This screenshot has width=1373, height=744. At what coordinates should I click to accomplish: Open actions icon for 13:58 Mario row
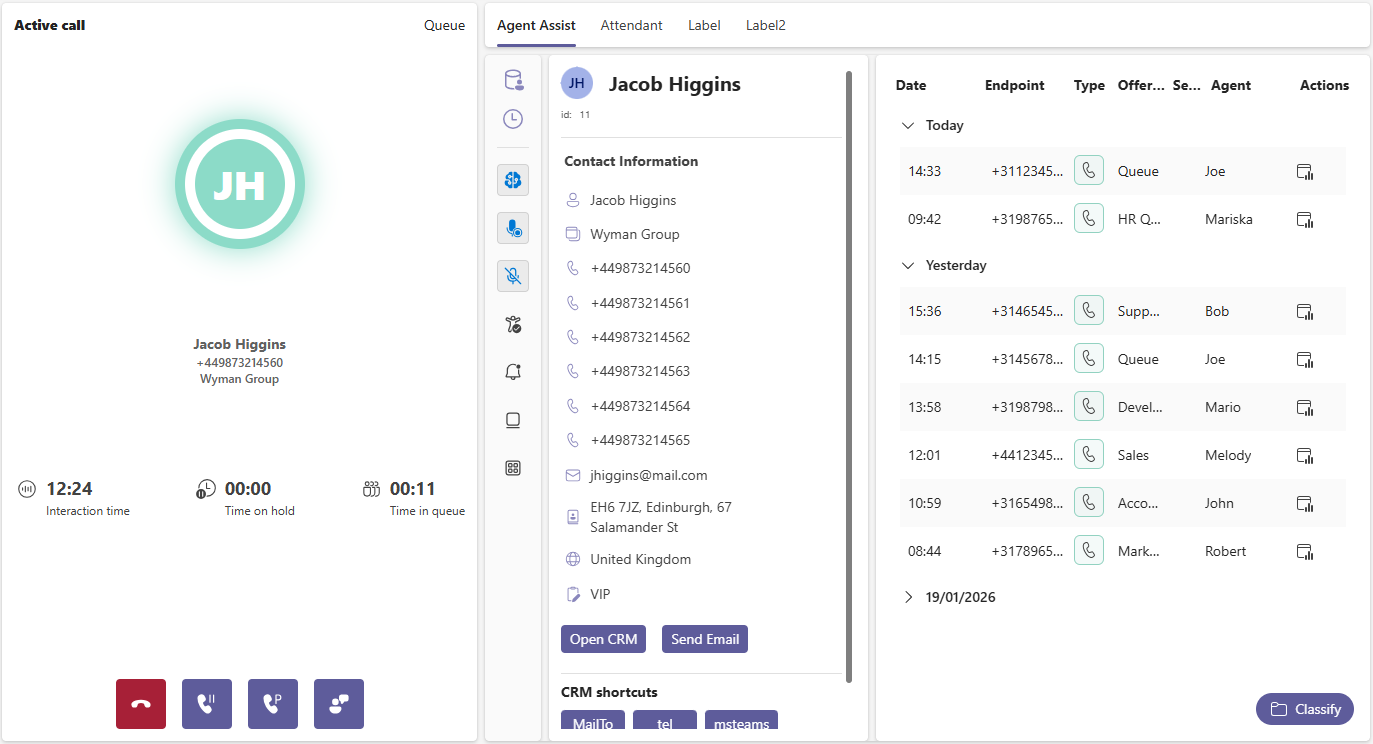pos(1304,408)
